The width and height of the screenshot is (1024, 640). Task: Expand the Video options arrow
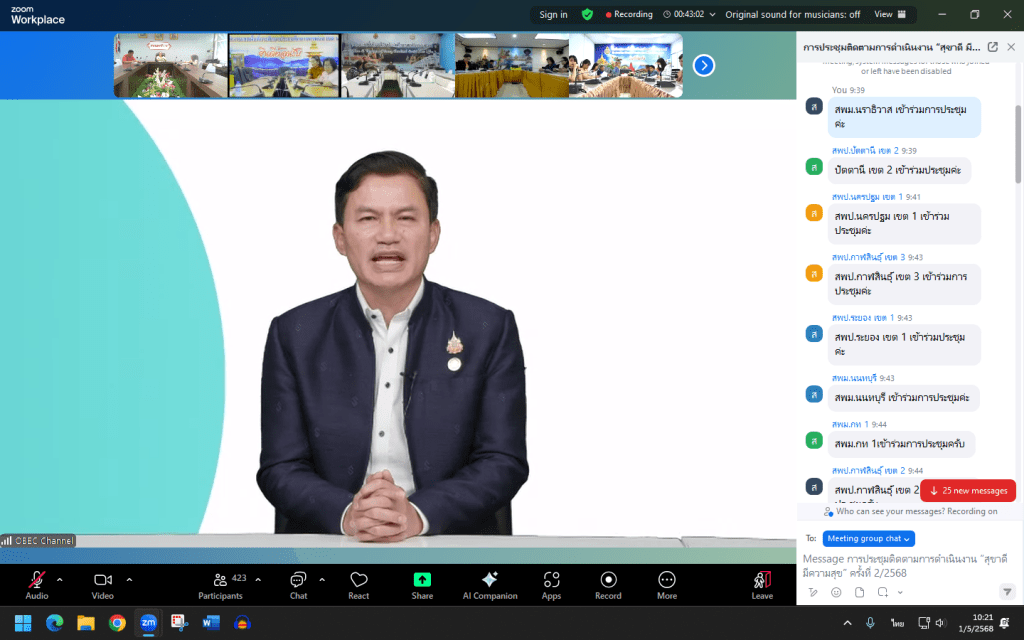click(x=129, y=579)
